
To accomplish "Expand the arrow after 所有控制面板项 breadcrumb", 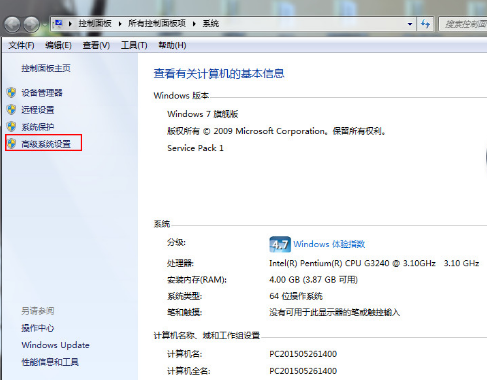I will click(194, 24).
